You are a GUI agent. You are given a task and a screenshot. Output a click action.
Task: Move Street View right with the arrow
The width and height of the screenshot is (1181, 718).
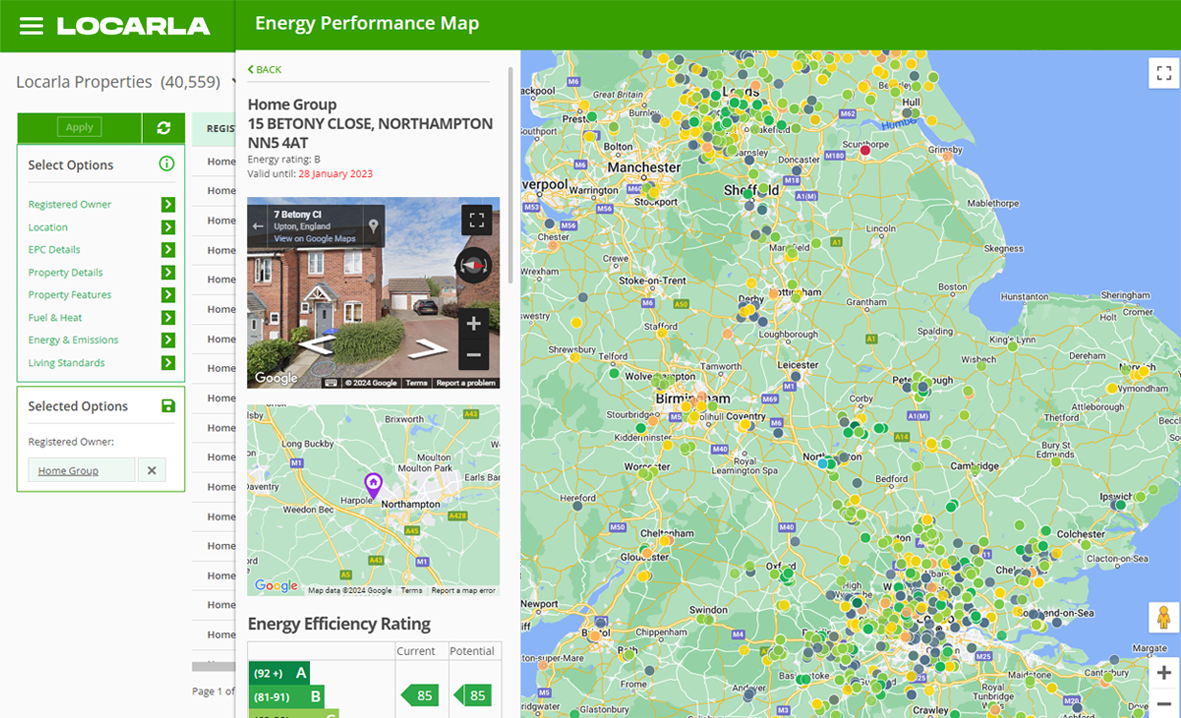(x=428, y=348)
